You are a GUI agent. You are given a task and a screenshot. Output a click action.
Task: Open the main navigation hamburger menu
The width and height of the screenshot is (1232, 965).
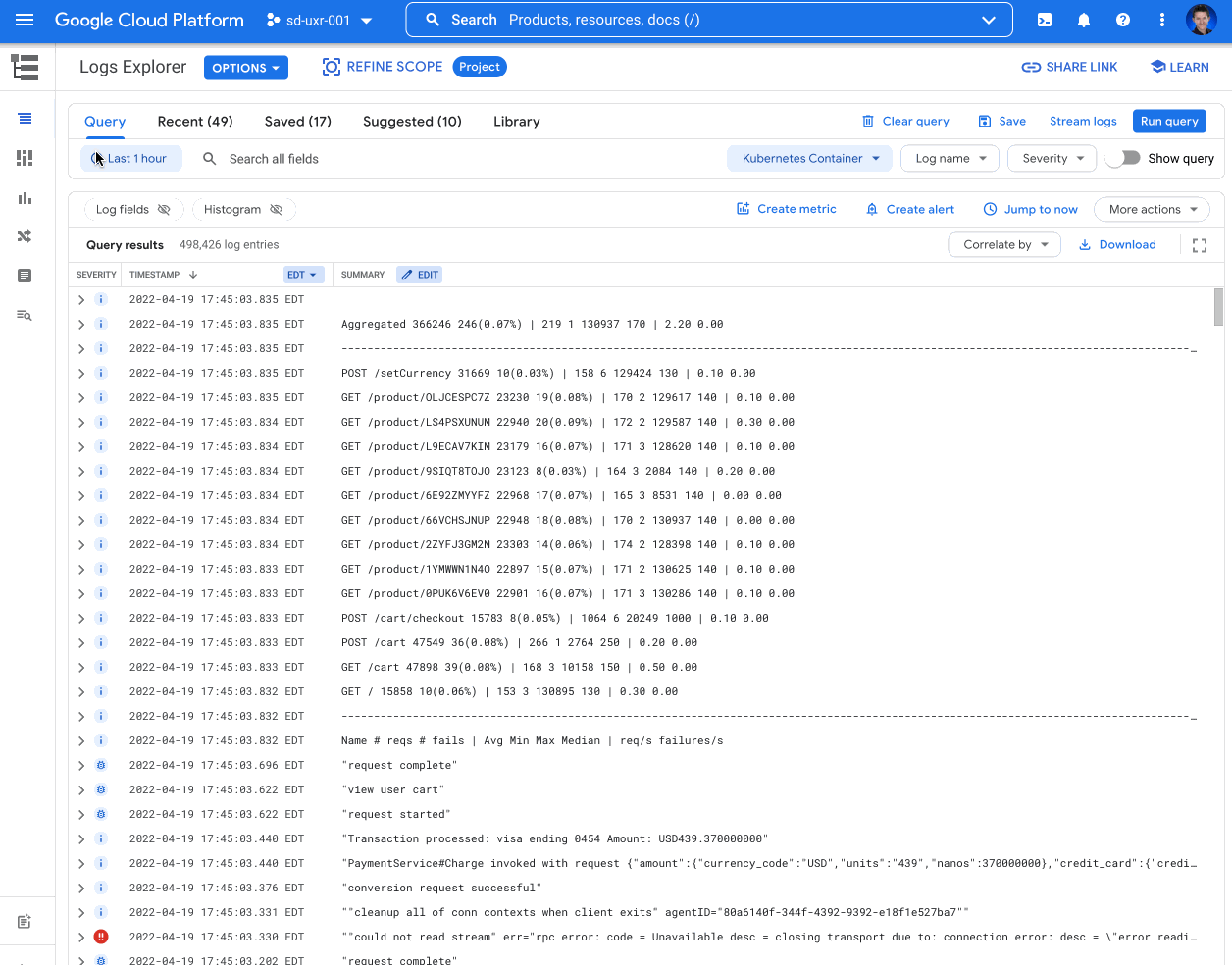tap(25, 20)
